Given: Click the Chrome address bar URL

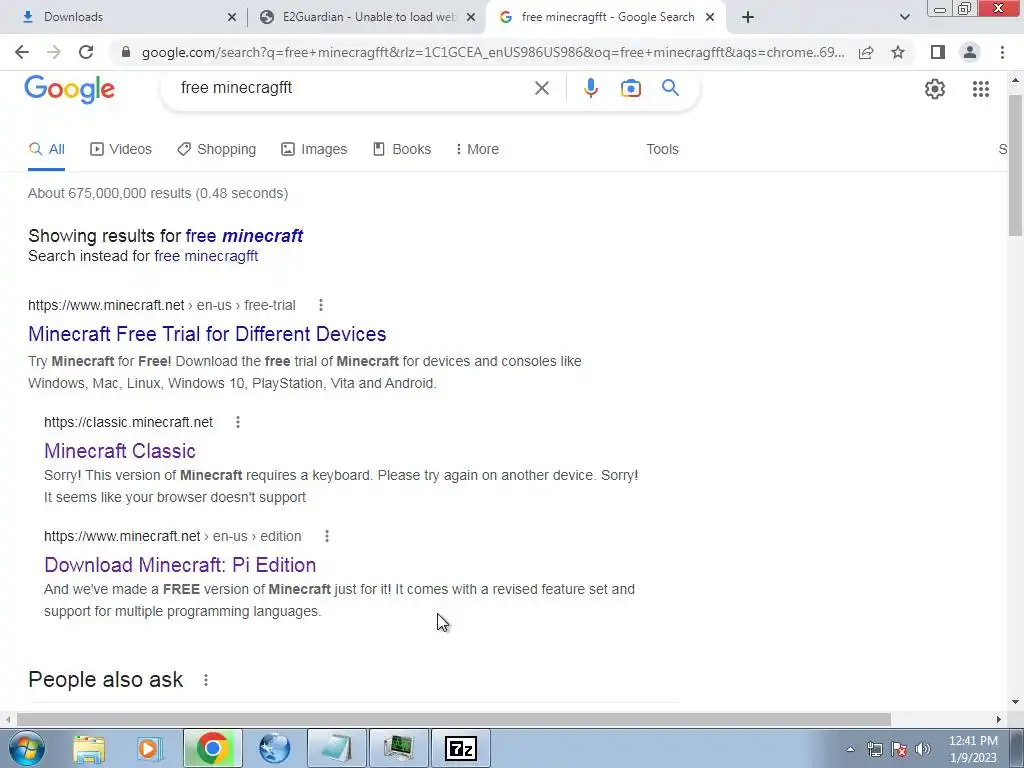Looking at the screenshot, I should click(493, 52).
